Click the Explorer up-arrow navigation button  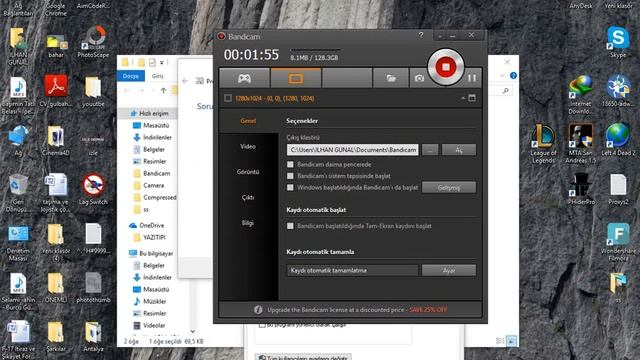(x=163, y=91)
